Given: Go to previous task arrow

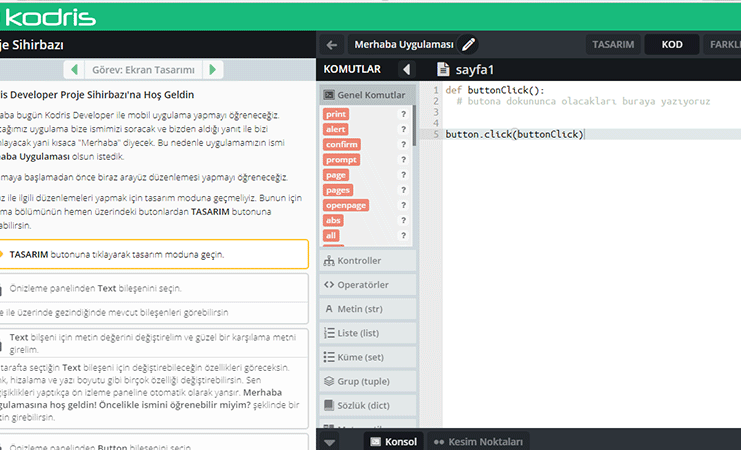Looking at the screenshot, I should coord(74,69).
